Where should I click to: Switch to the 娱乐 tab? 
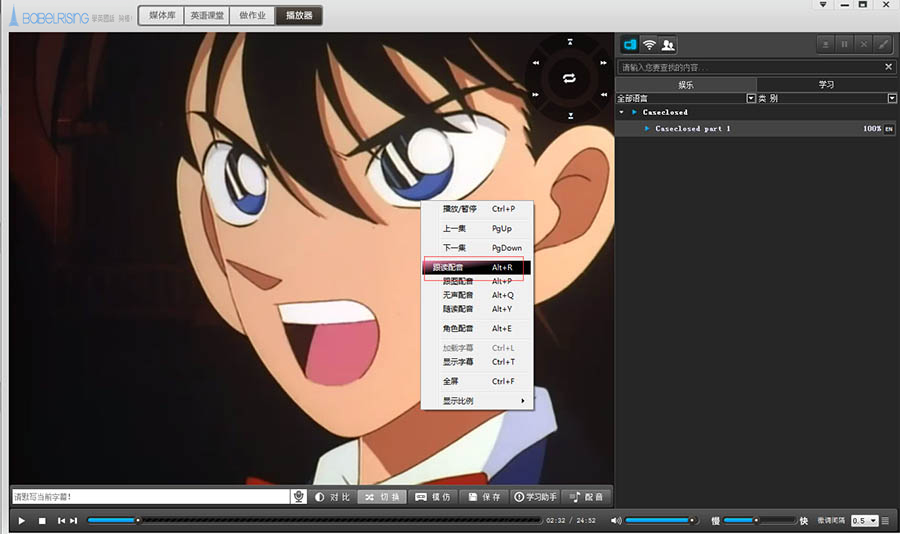tap(686, 84)
